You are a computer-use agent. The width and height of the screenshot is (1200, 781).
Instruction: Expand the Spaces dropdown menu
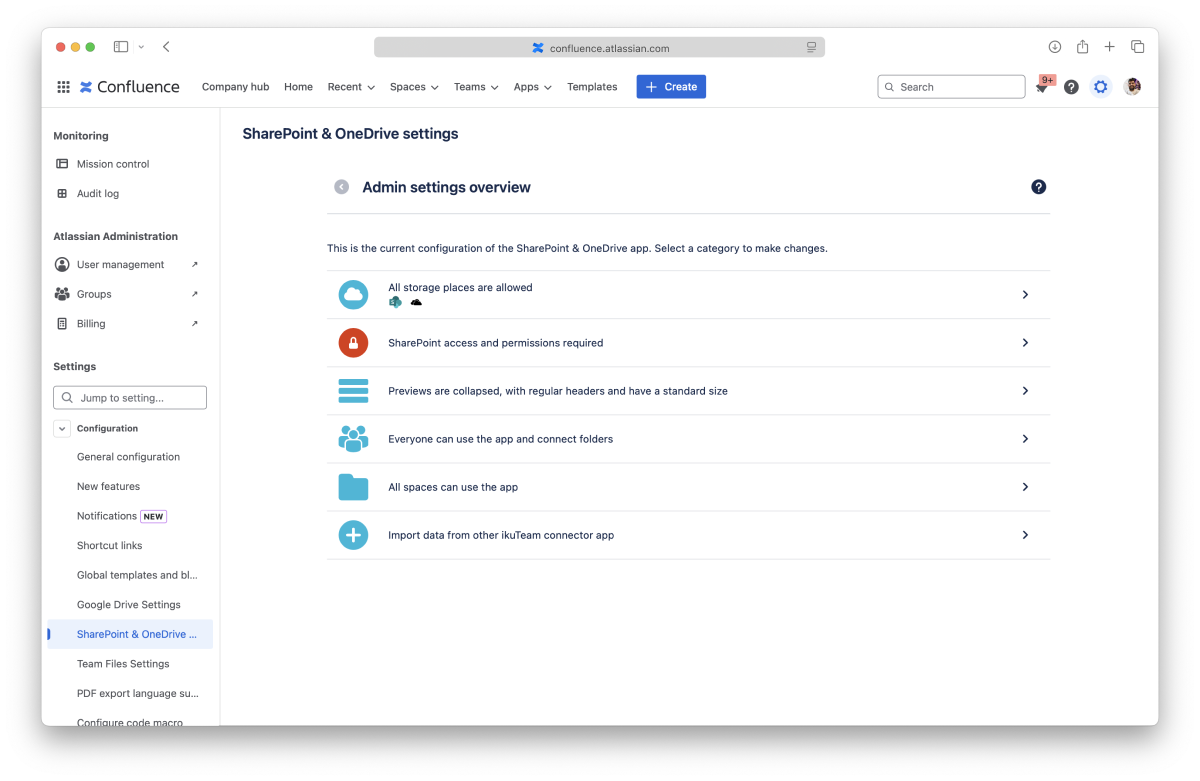click(x=414, y=87)
